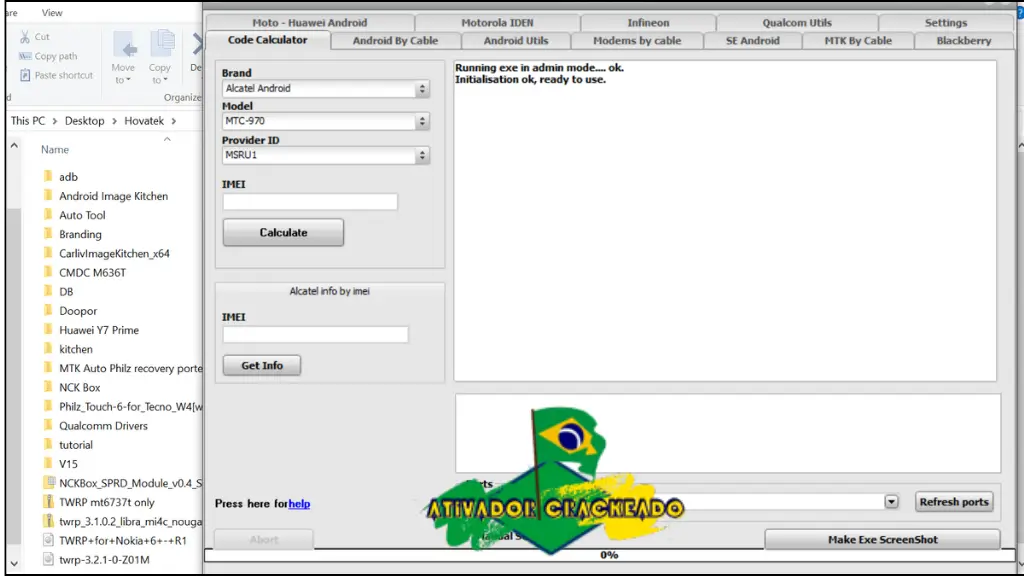Select the CarlivImageKitchen_x64 folder icon
1024x576 pixels.
[48, 253]
